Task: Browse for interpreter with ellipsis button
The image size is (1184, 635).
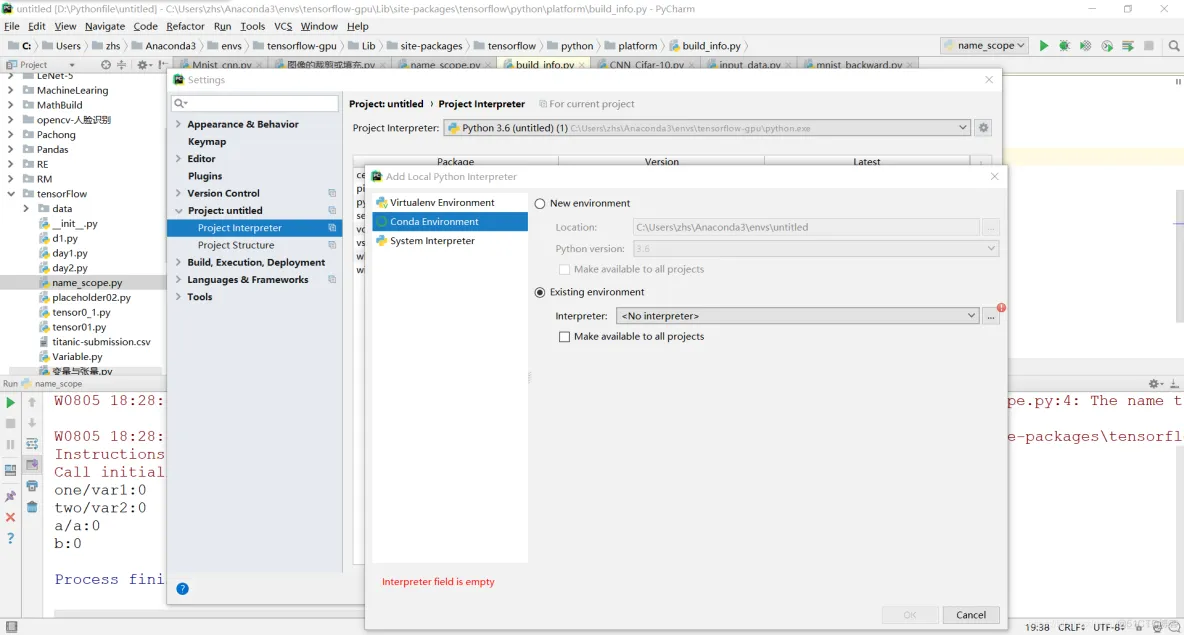Action: 991,316
